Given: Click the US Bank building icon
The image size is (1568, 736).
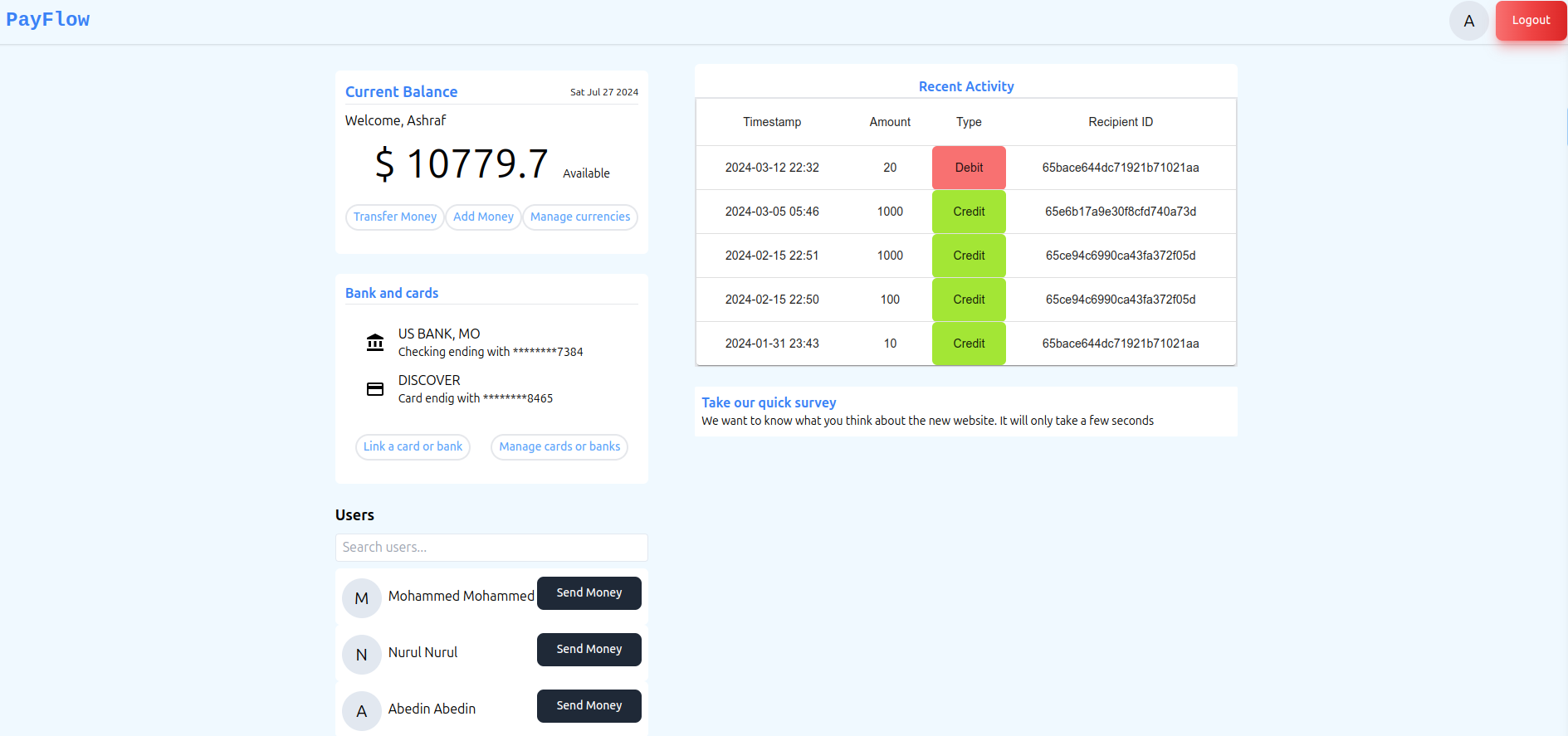Looking at the screenshot, I should [x=375, y=342].
